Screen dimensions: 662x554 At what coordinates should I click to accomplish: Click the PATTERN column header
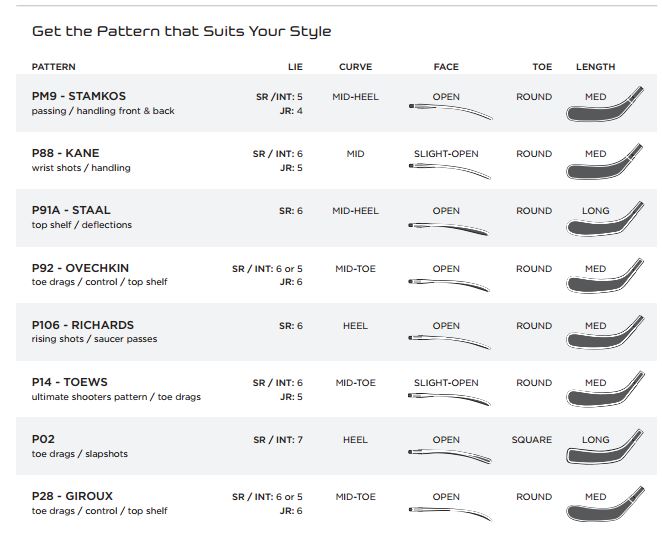tap(54, 67)
